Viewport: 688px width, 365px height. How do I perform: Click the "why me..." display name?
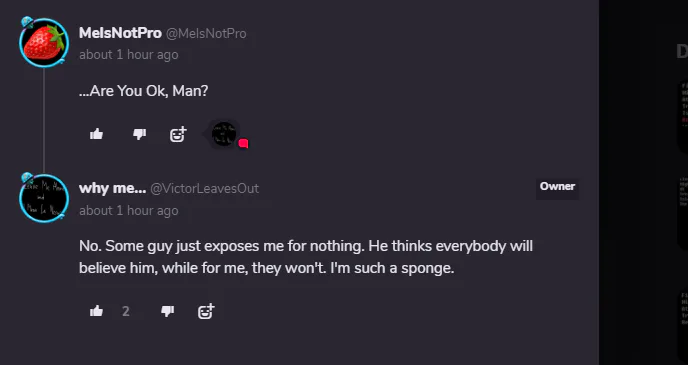click(112, 188)
